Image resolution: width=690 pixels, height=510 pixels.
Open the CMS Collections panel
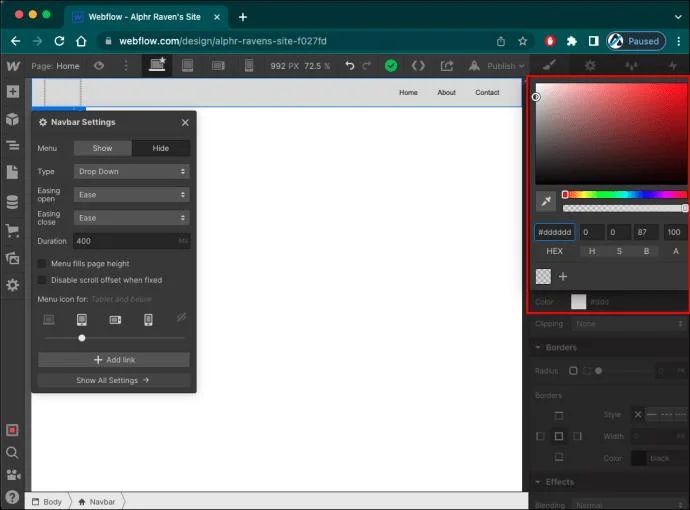[x=12, y=202]
